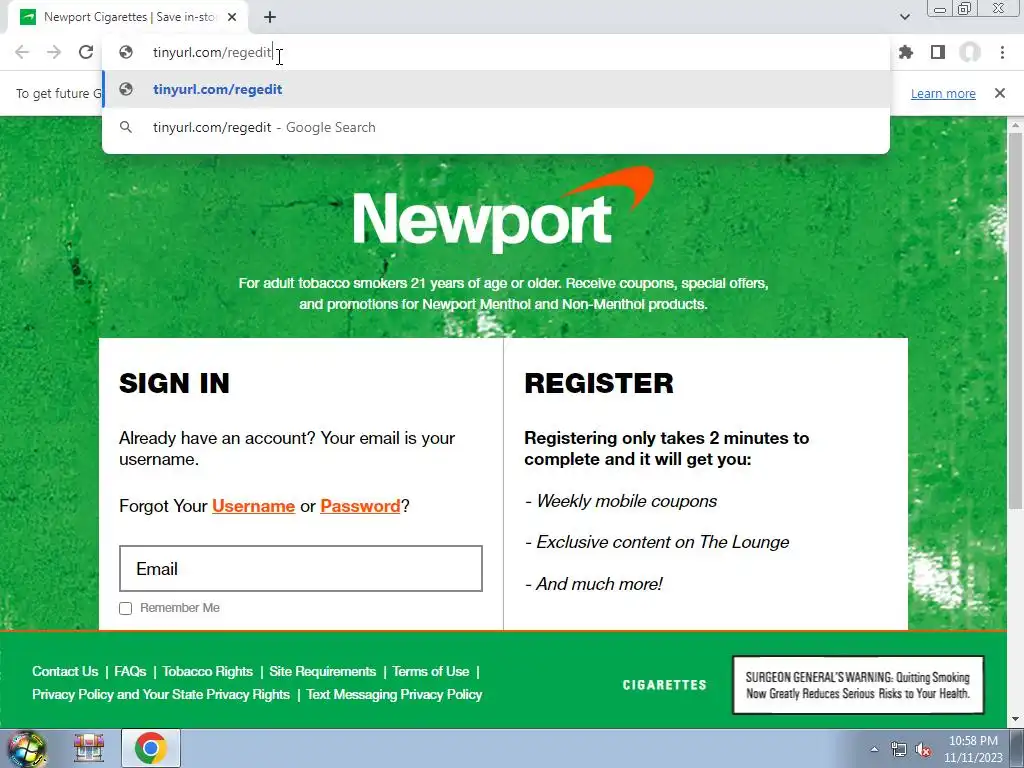Dismiss the notification bar with X

(x=1000, y=93)
